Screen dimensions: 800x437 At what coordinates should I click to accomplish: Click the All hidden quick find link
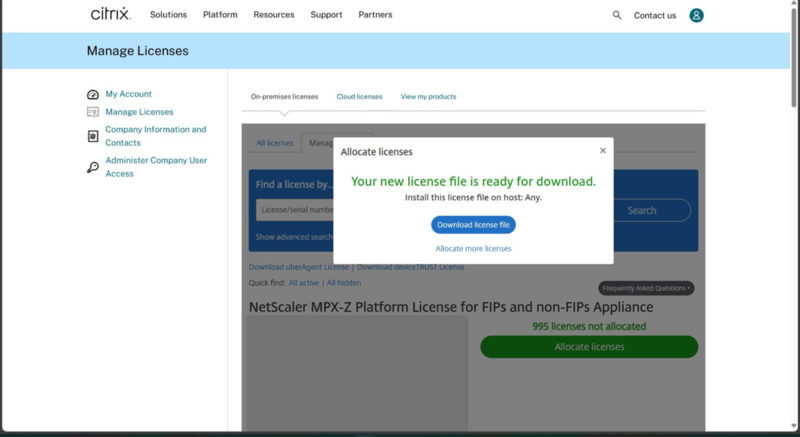[344, 283]
